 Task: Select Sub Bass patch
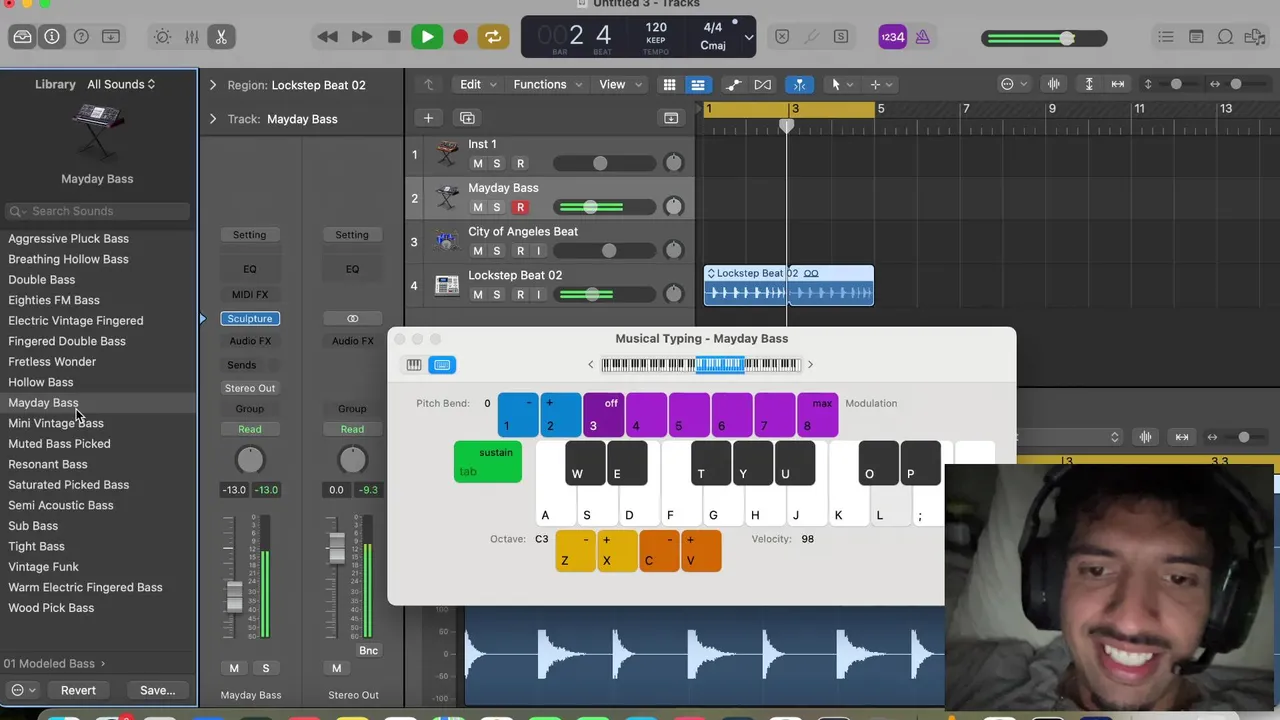[x=33, y=525]
